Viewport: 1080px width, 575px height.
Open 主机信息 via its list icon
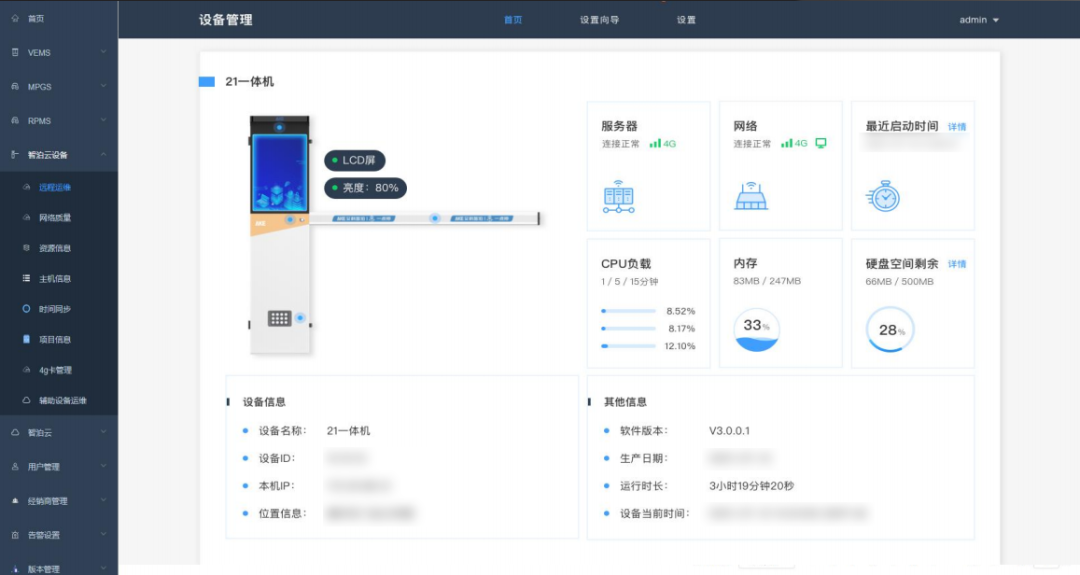pos(26,278)
